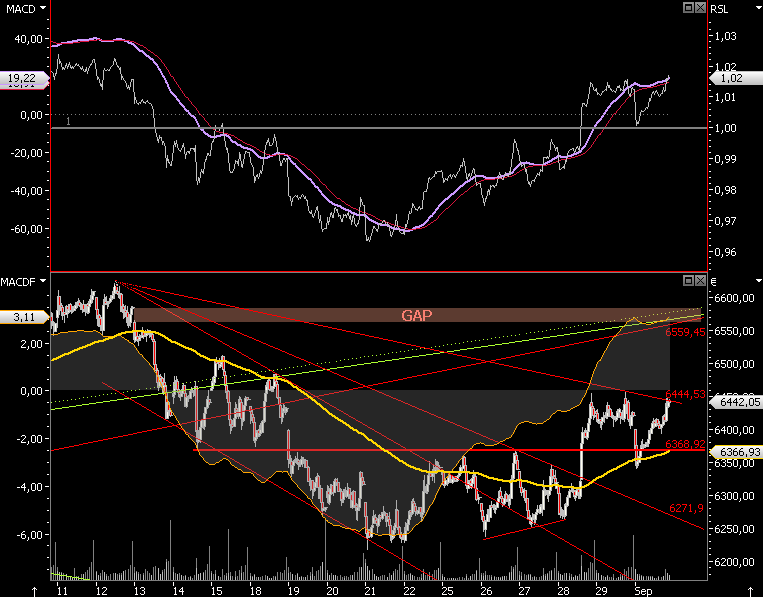Open the MACDF indicator dropdown
The height and width of the screenshot is (597, 763).
[x=43, y=281]
